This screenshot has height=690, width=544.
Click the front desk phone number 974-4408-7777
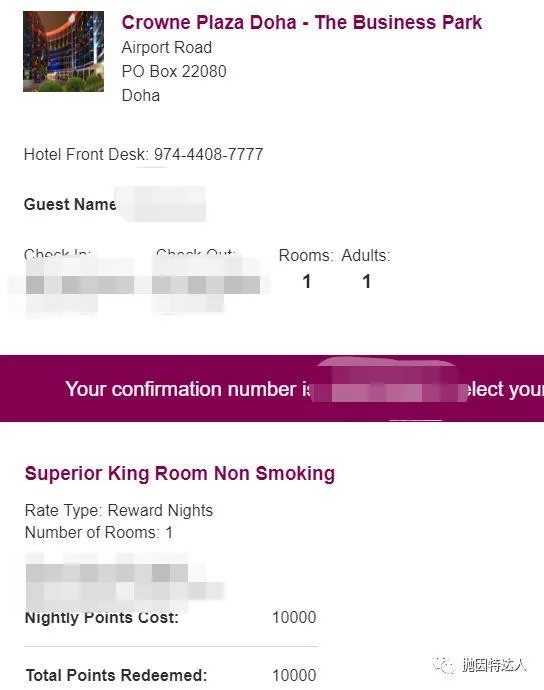[208, 154]
